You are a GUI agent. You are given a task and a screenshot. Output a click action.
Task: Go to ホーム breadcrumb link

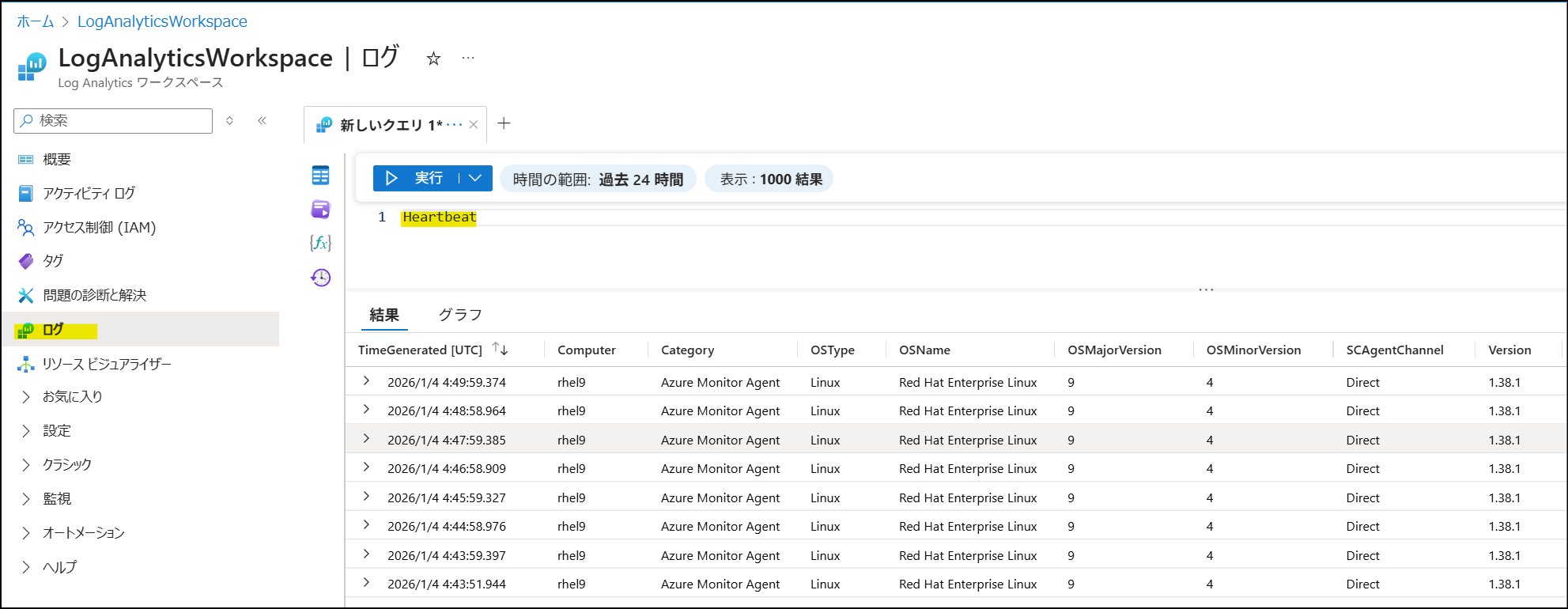[x=36, y=21]
